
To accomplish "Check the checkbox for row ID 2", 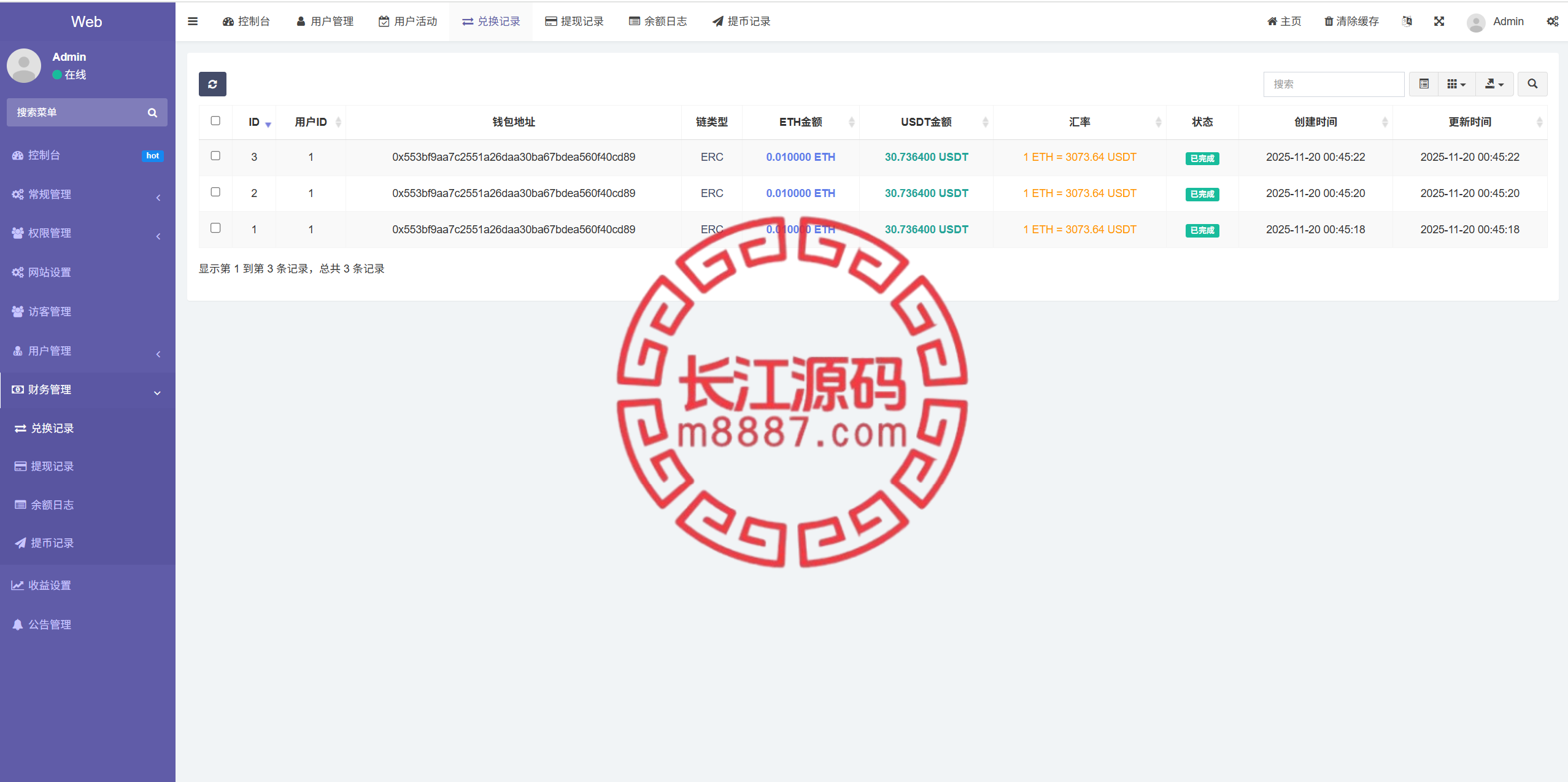I will pyautogui.click(x=215, y=192).
